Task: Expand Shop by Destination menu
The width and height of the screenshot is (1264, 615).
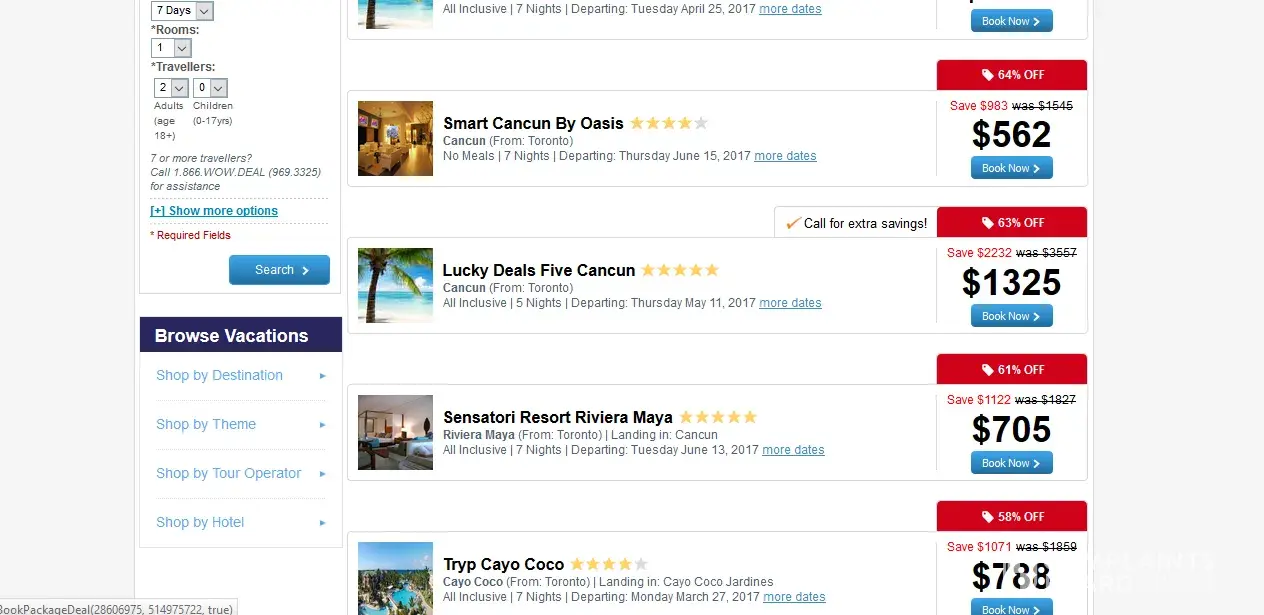Action: point(219,376)
